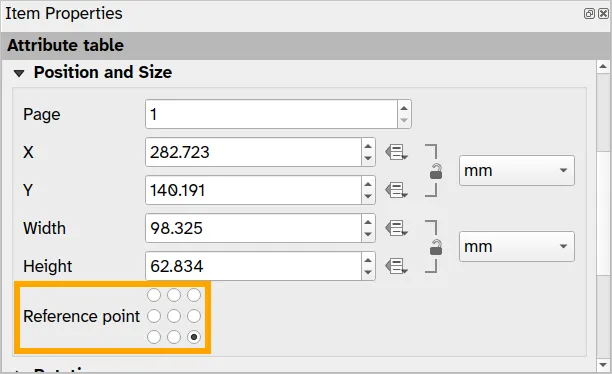
Task: Open data defined override for X
Action: [397, 152]
